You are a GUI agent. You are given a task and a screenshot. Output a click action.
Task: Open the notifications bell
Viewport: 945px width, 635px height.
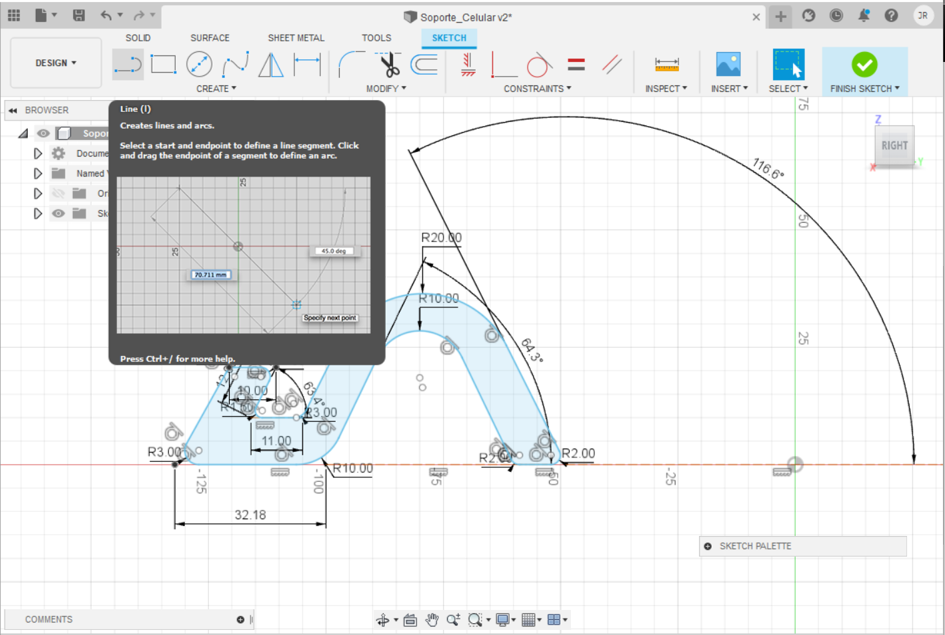(864, 16)
